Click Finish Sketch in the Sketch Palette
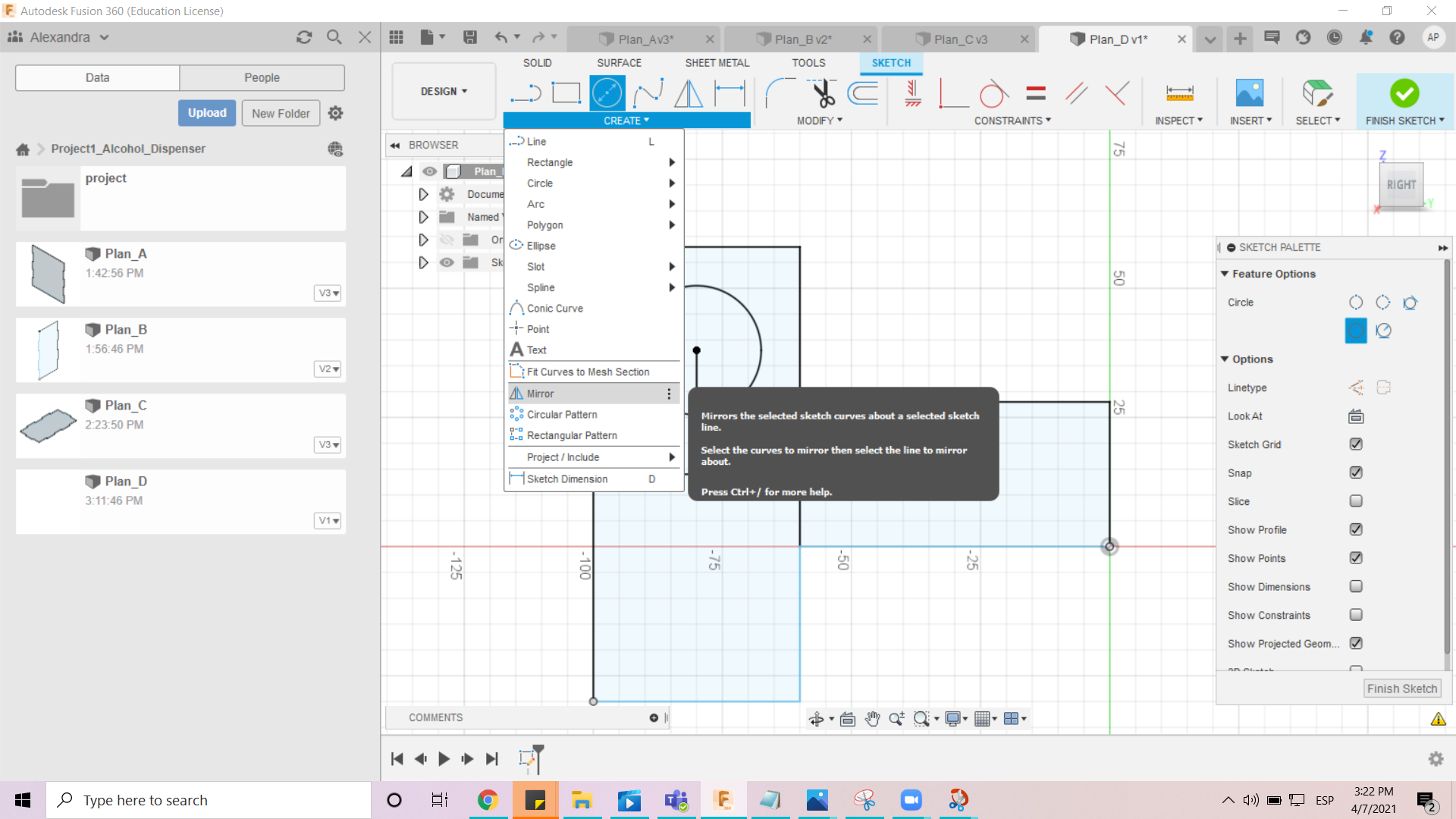The height and width of the screenshot is (819, 1456). (1401, 689)
